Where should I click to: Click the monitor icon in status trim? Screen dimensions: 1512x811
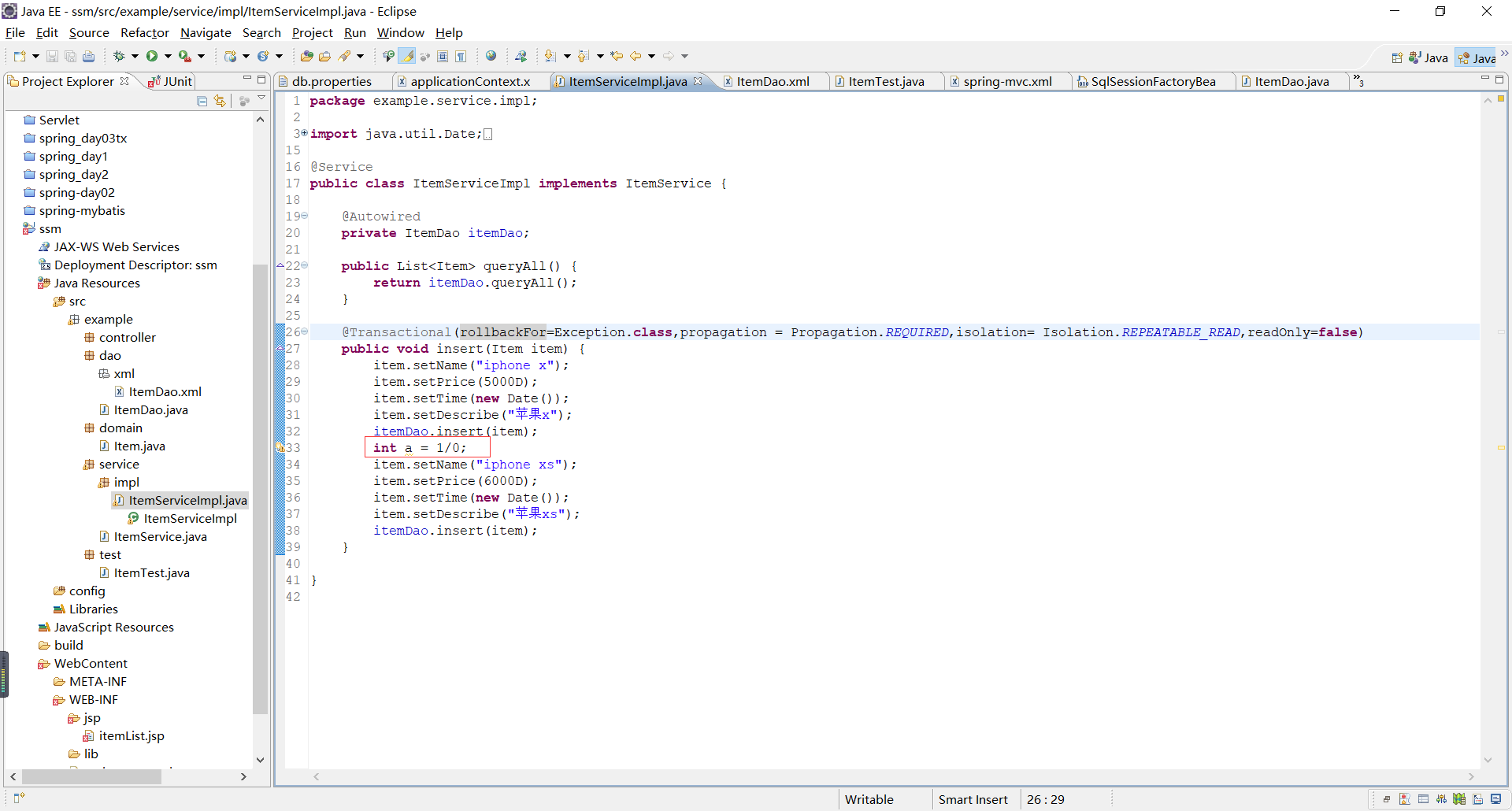[1495, 798]
